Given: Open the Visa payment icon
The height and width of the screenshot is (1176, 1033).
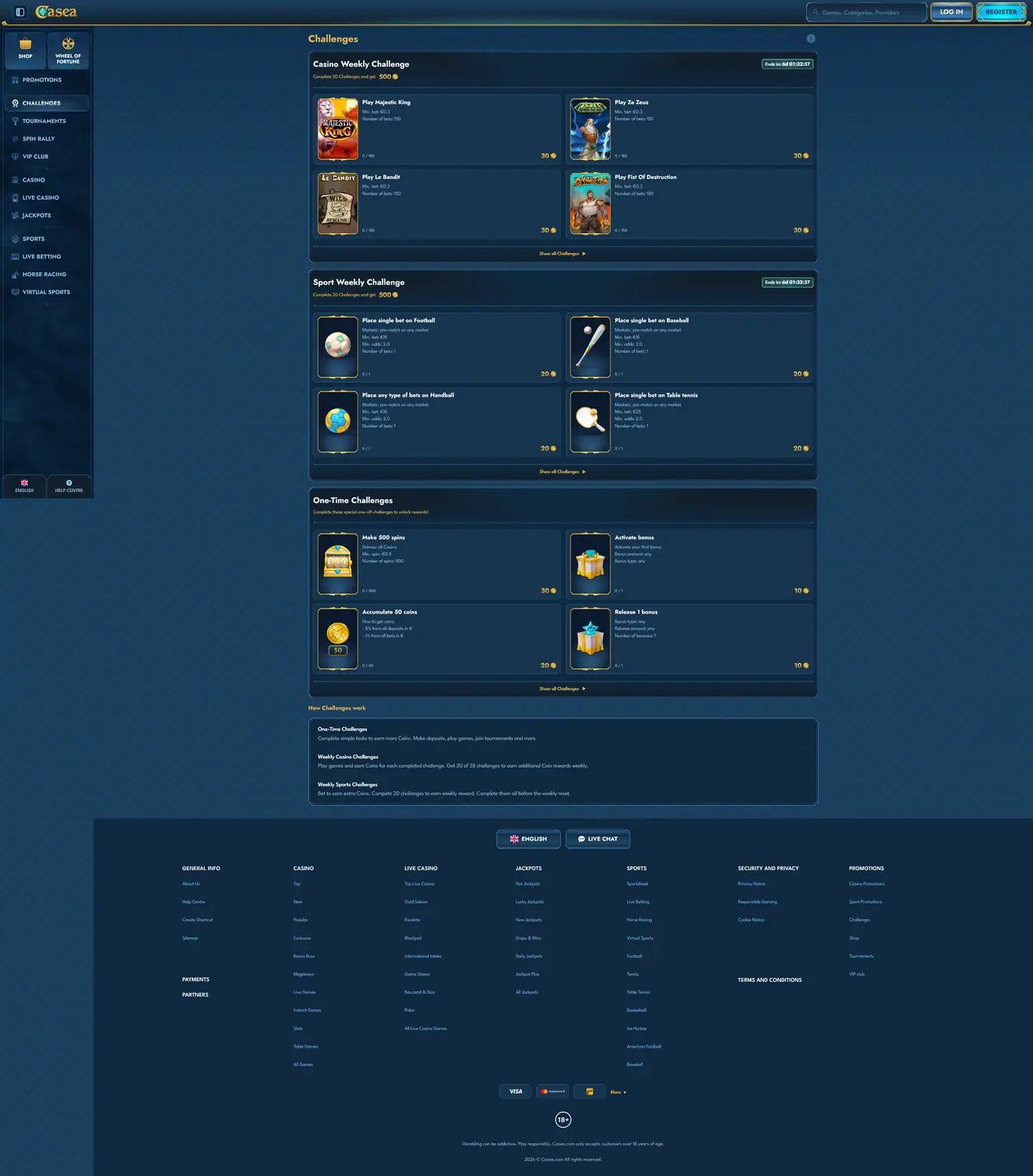Looking at the screenshot, I should tap(516, 1091).
